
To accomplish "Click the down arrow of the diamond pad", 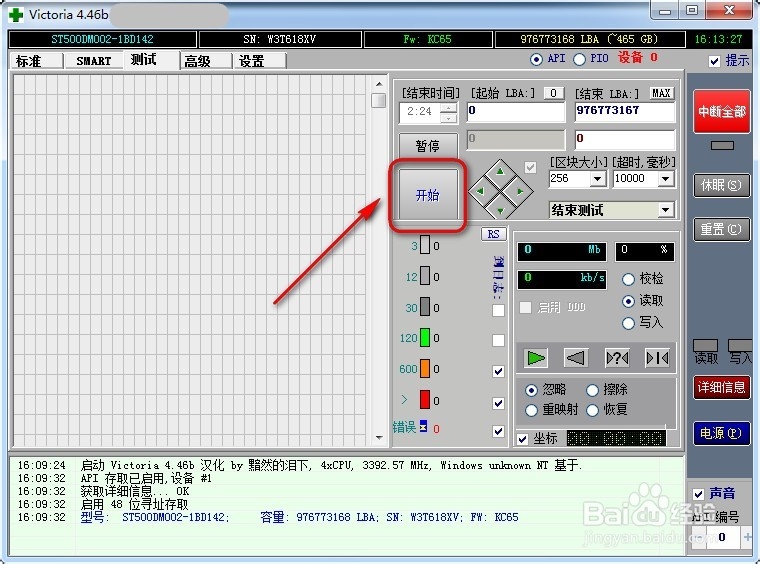I will point(500,211).
